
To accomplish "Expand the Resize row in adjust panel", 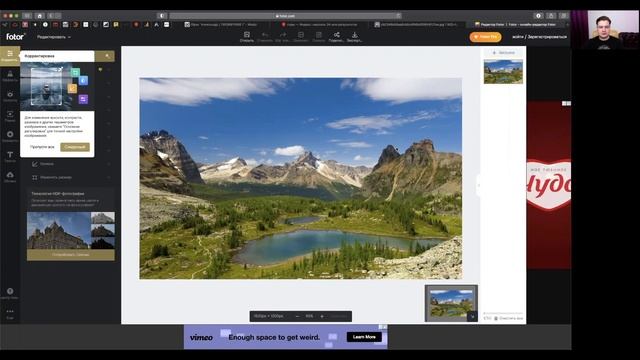I will pyautogui.click(x=71, y=178).
